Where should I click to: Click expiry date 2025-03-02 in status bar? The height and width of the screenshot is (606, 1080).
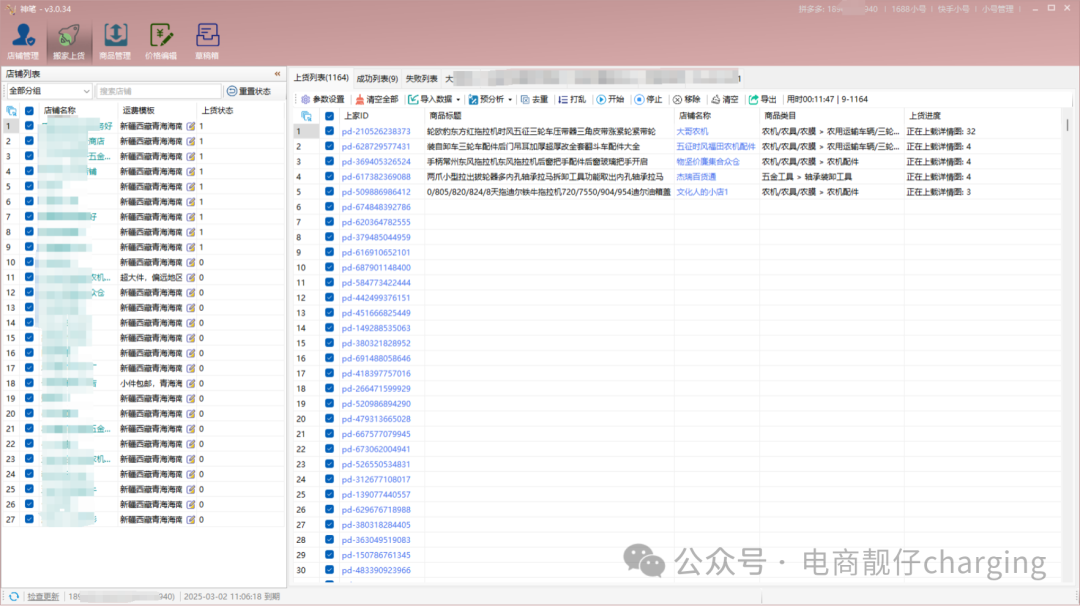[231, 596]
